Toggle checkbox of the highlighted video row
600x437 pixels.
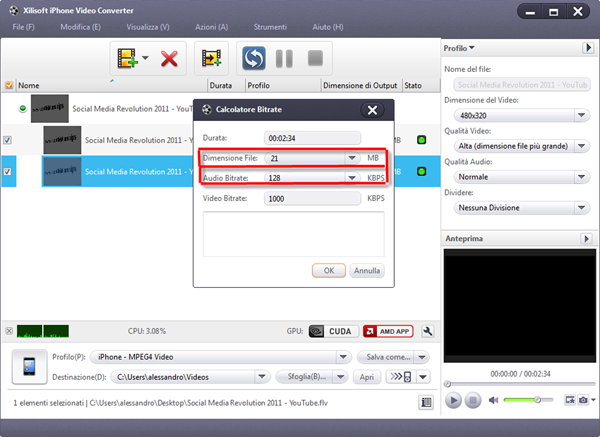click(9, 172)
